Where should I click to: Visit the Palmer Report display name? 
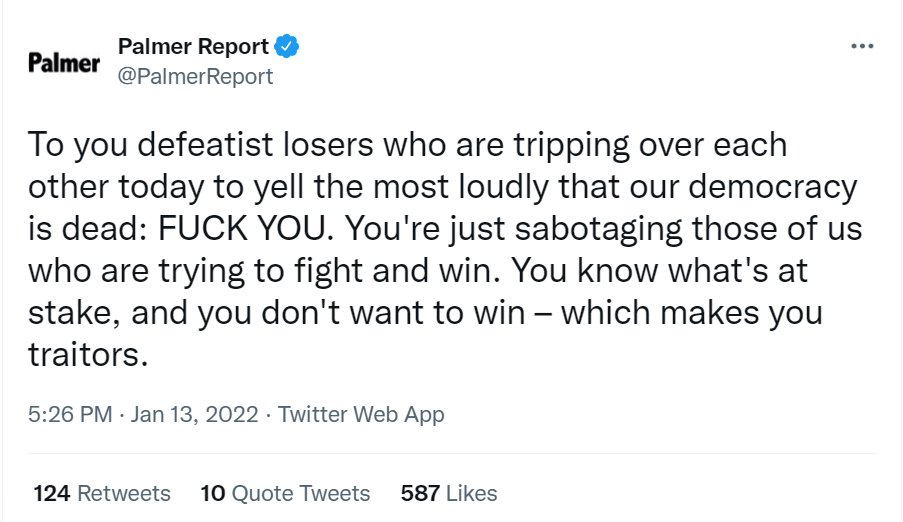click(193, 46)
